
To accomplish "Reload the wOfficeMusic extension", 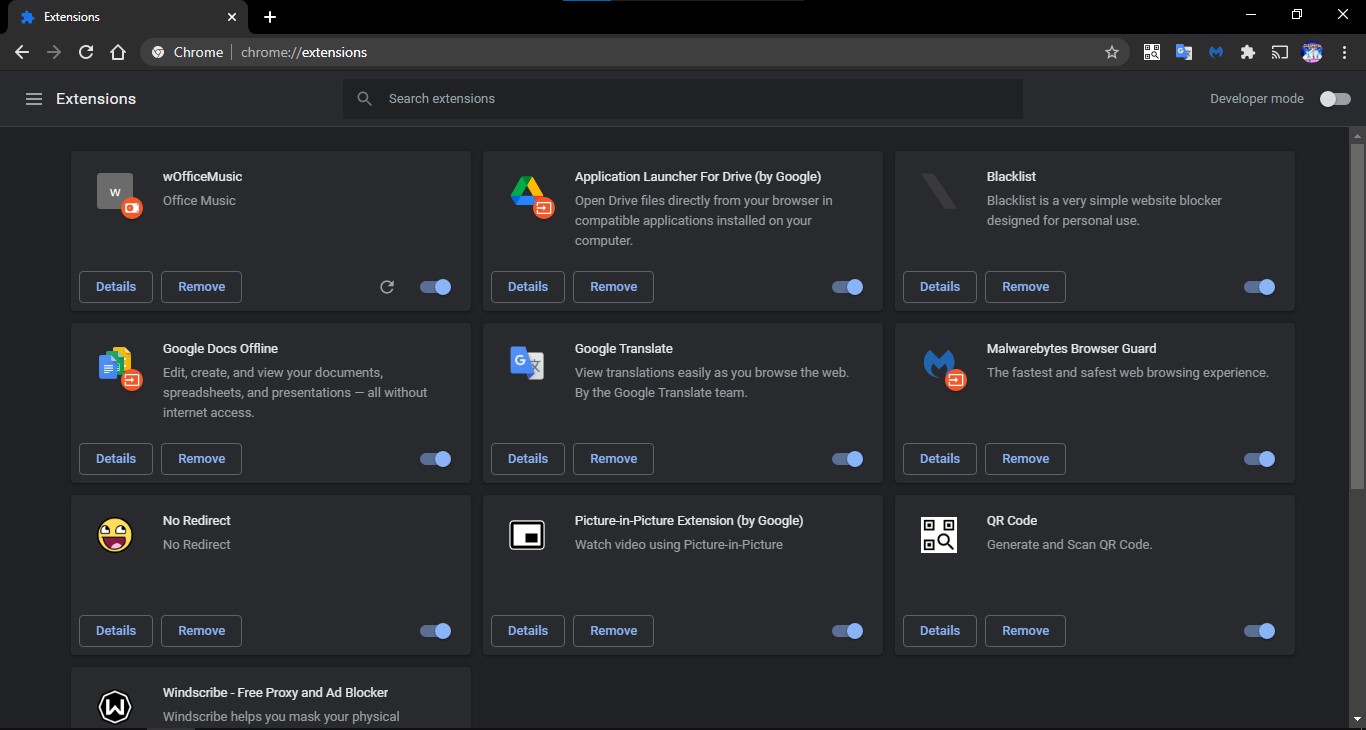I will tap(387, 287).
